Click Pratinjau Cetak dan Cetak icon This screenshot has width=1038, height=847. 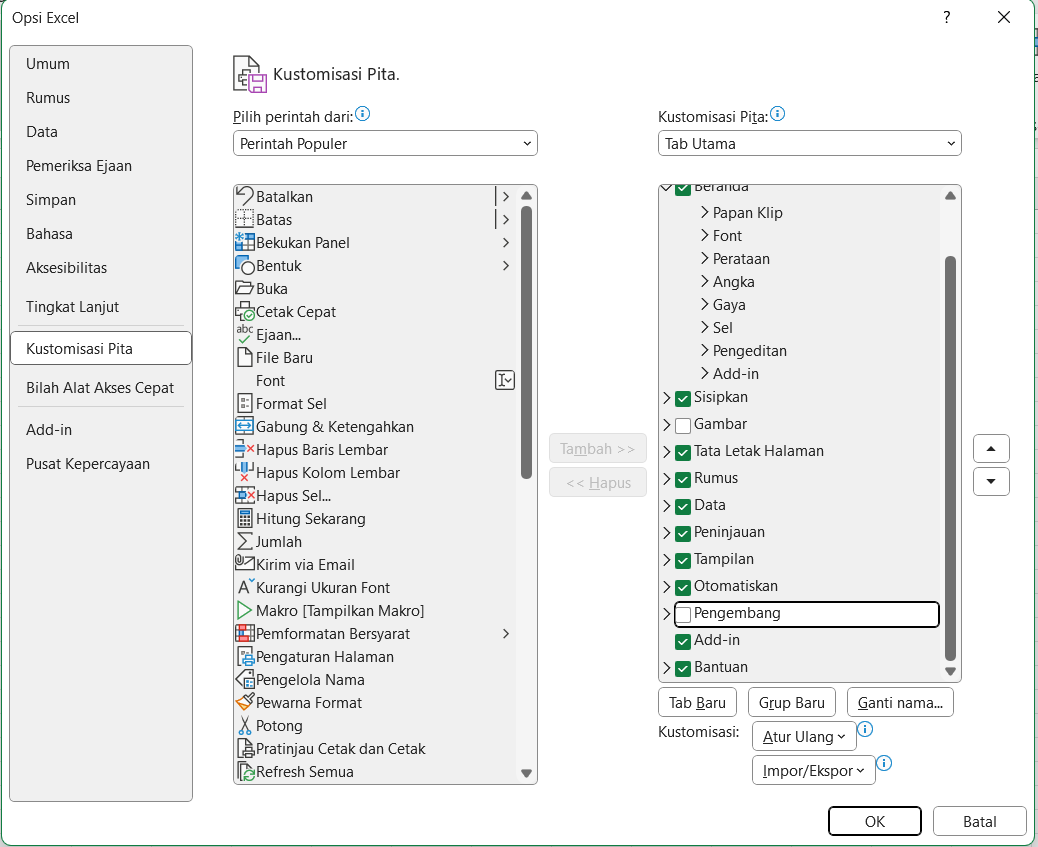click(245, 749)
